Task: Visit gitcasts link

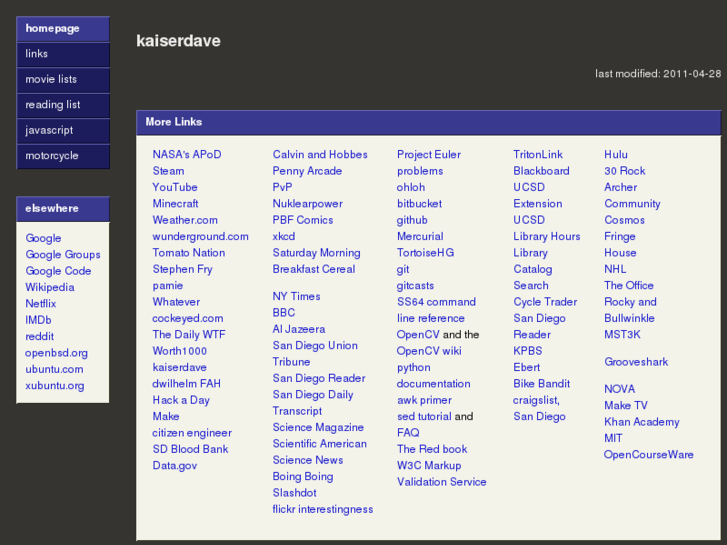Action: tap(415, 286)
